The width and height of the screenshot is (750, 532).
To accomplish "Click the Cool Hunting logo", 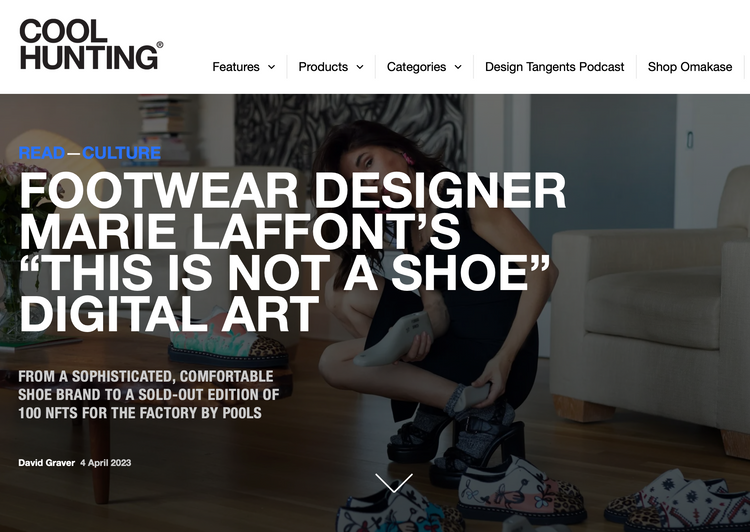I will [x=91, y=44].
